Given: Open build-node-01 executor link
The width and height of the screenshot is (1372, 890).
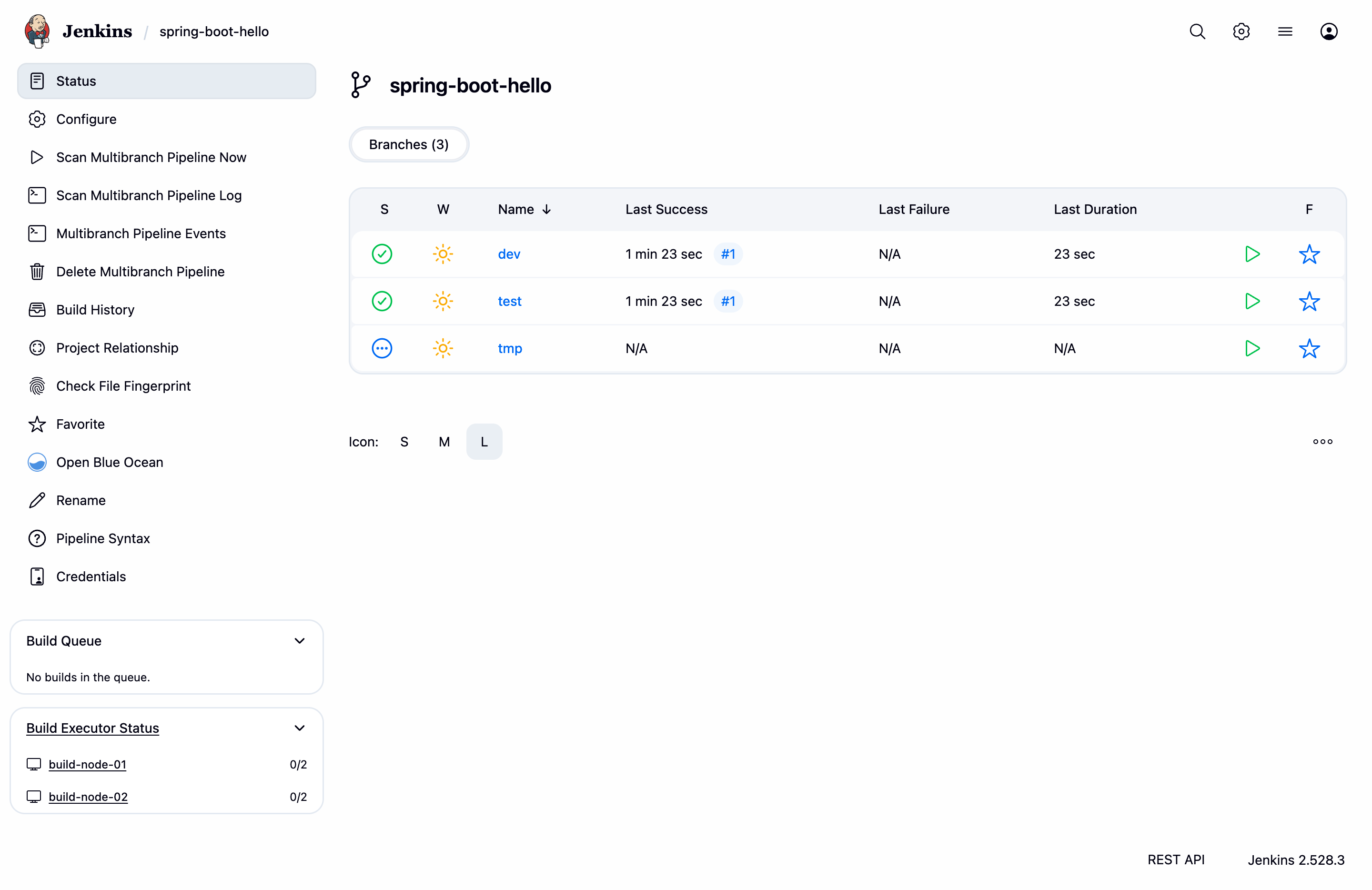Looking at the screenshot, I should coord(88,764).
